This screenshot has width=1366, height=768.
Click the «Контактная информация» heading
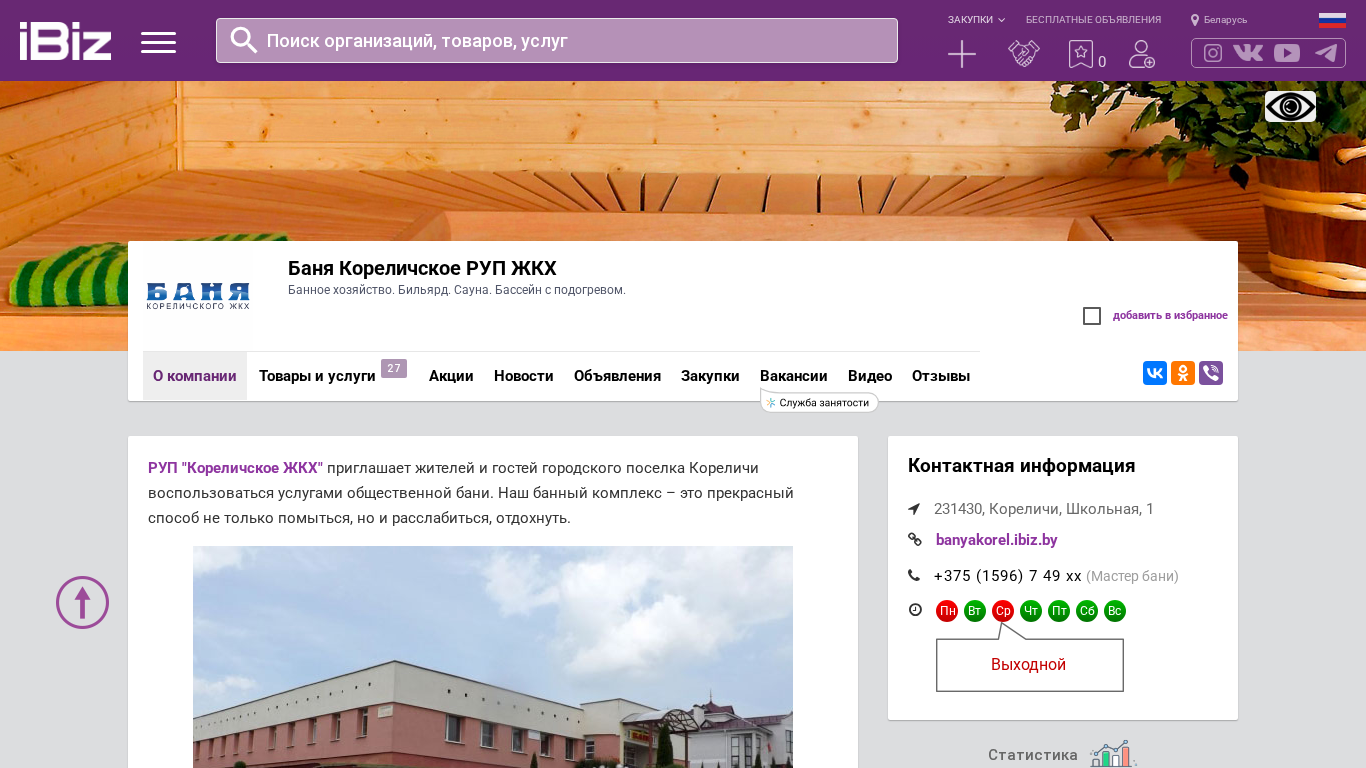[x=1021, y=466]
